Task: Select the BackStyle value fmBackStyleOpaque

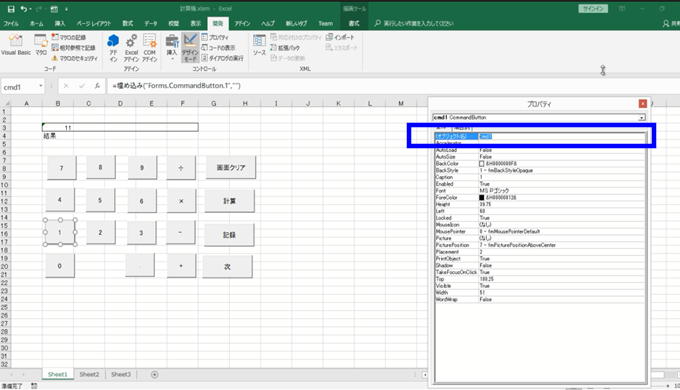Action: (x=506, y=170)
